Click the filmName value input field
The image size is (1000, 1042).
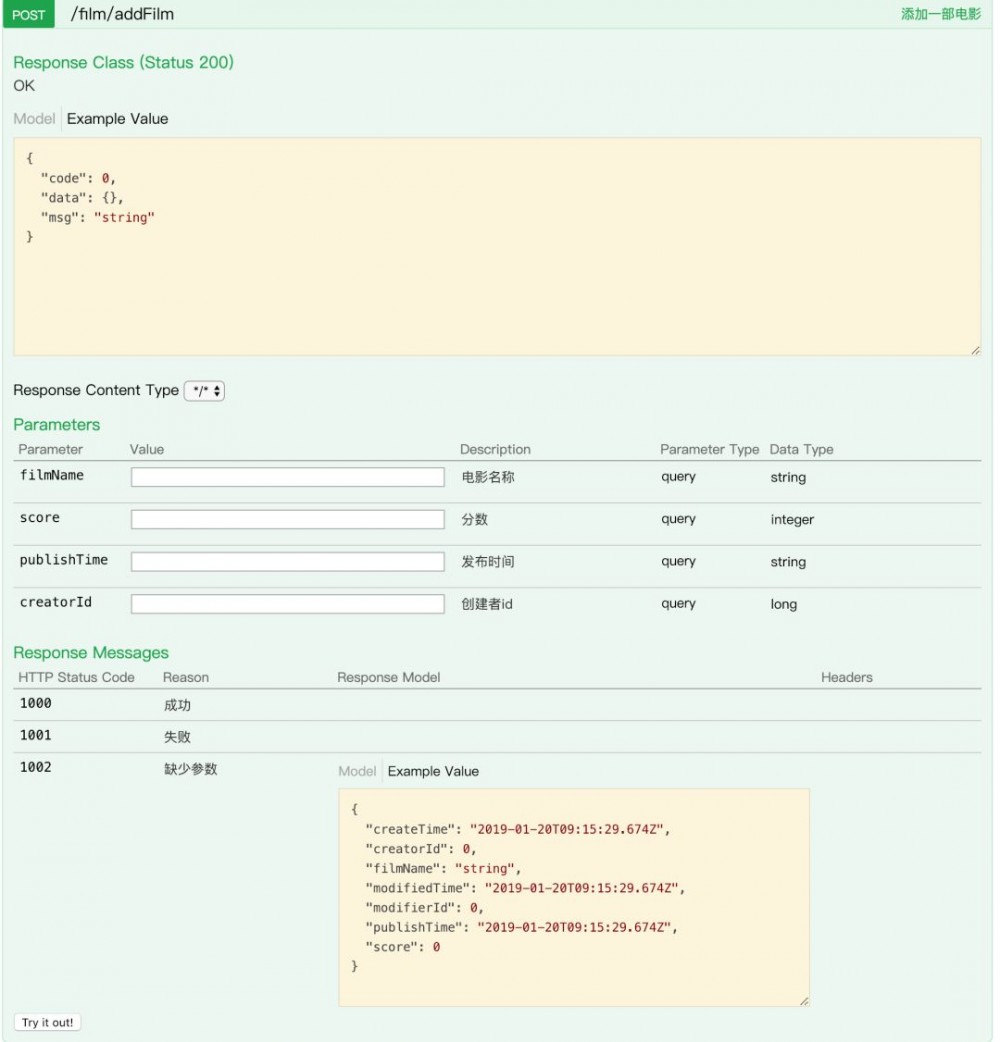coord(287,476)
